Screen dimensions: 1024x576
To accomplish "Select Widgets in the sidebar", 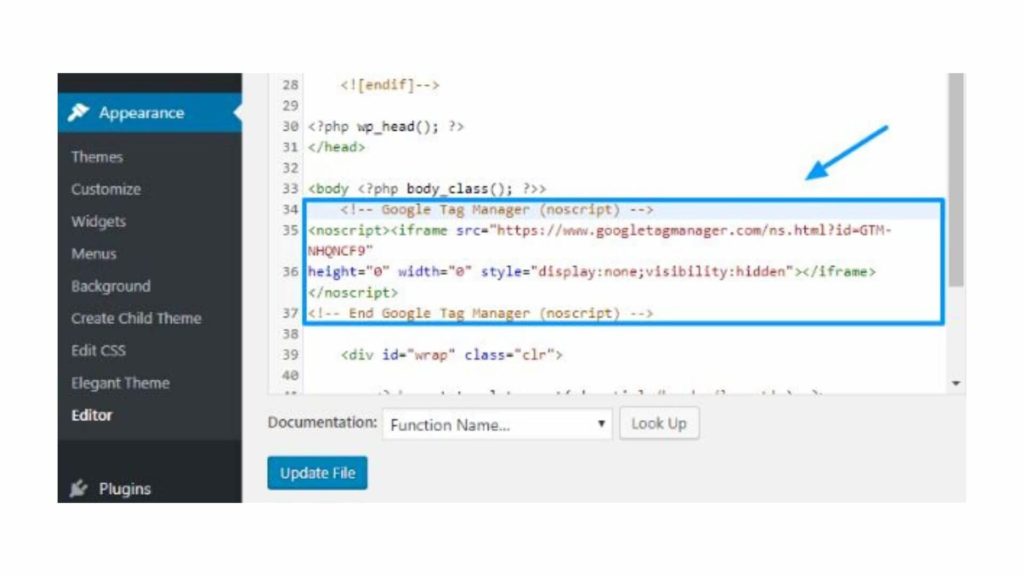I will 100,221.
